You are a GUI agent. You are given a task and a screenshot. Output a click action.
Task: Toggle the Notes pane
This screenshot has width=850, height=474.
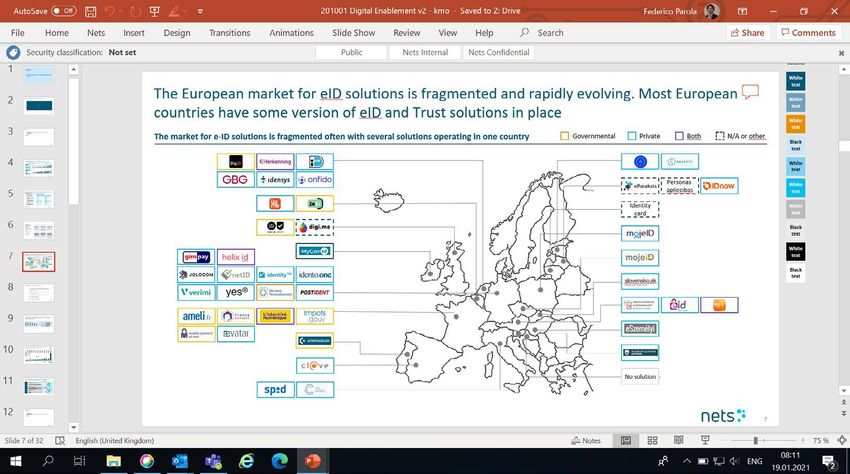[586, 440]
